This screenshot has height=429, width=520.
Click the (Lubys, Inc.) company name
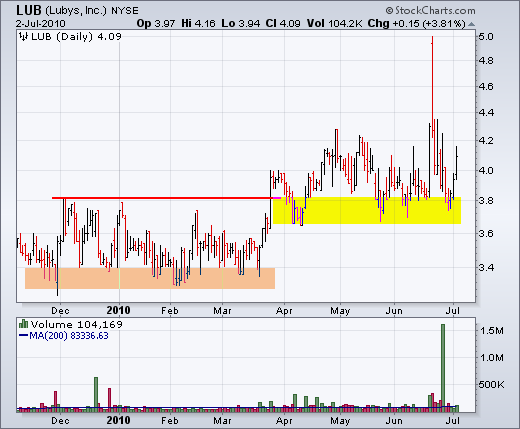(76, 11)
